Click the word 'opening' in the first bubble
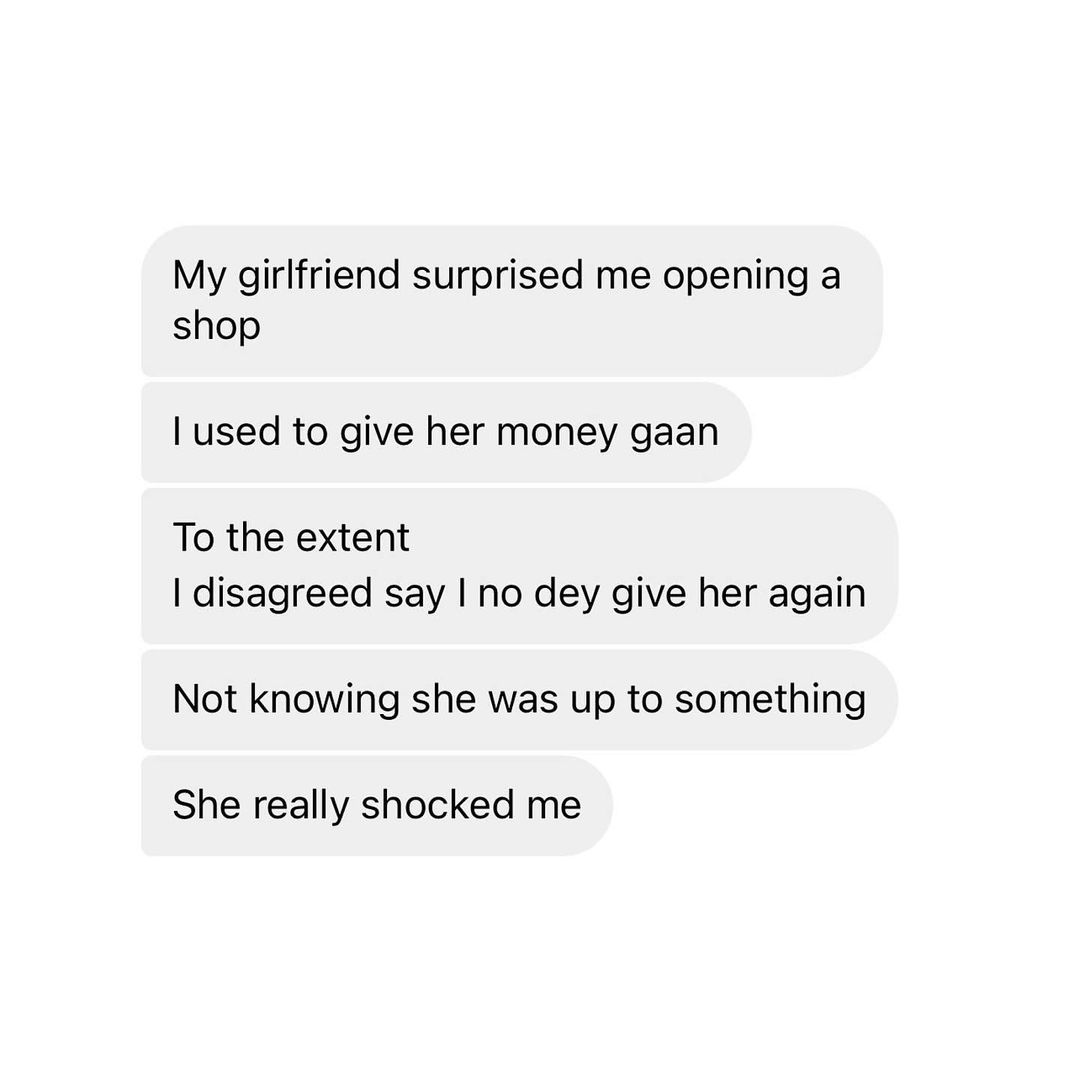1080x1080 pixels. pos(736,277)
